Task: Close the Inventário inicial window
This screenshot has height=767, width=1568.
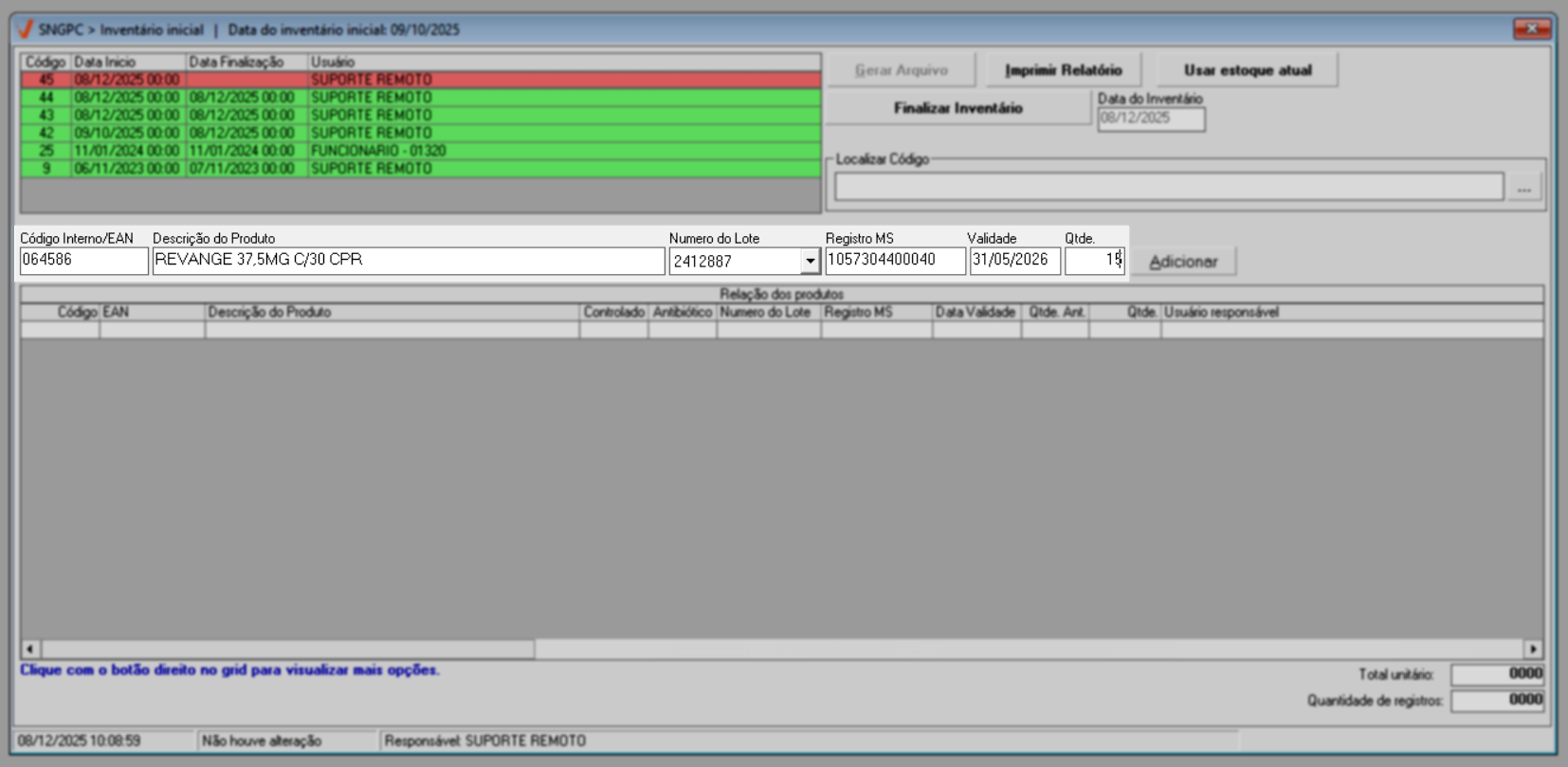Action: tap(1531, 29)
